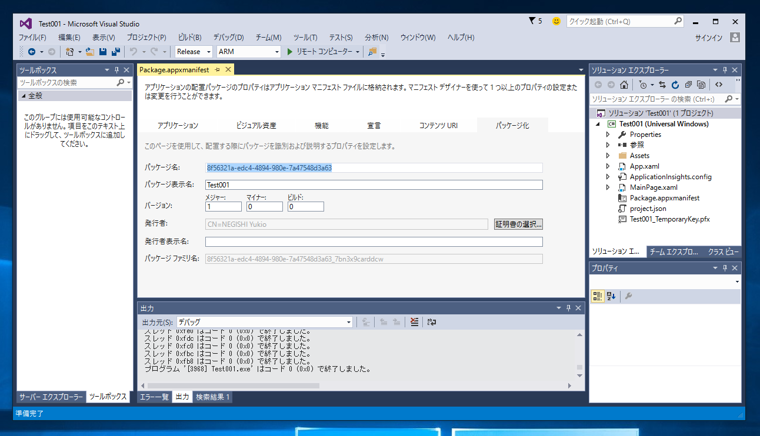The width and height of the screenshot is (760, 436).
Task: Start debugging with the green play icon
Action: click(289, 51)
